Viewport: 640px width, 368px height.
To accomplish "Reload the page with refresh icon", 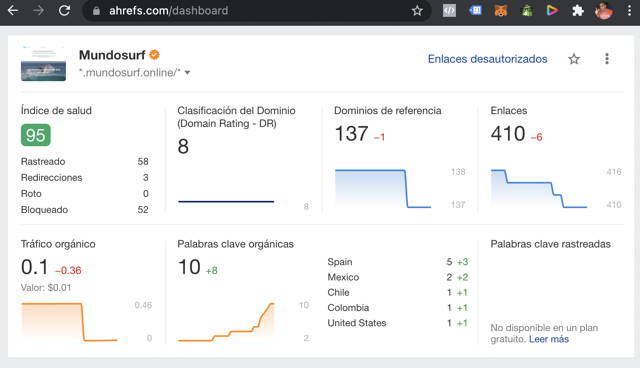I will click(x=64, y=11).
